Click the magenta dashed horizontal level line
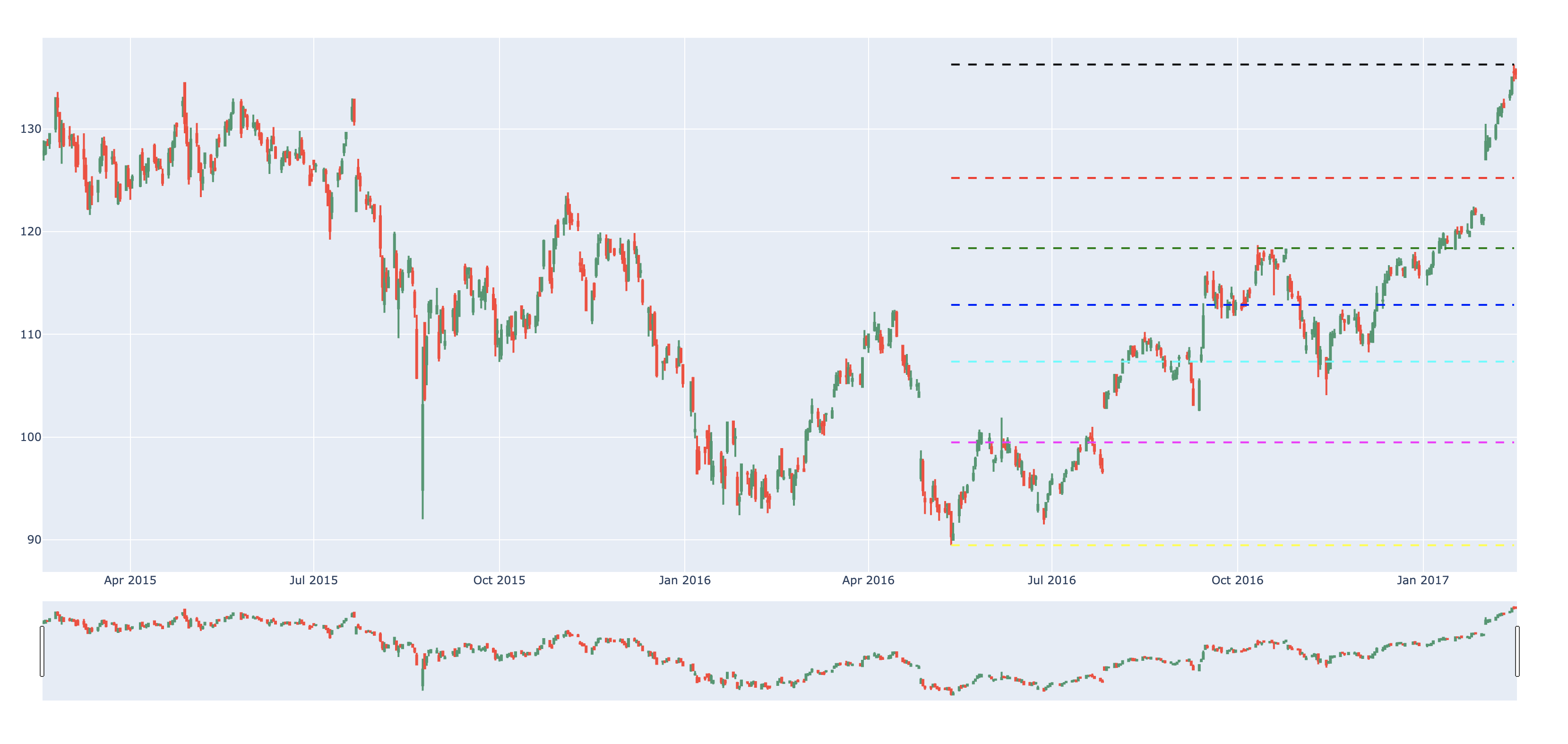This screenshot has width=1568, height=744. click(x=1232, y=442)
